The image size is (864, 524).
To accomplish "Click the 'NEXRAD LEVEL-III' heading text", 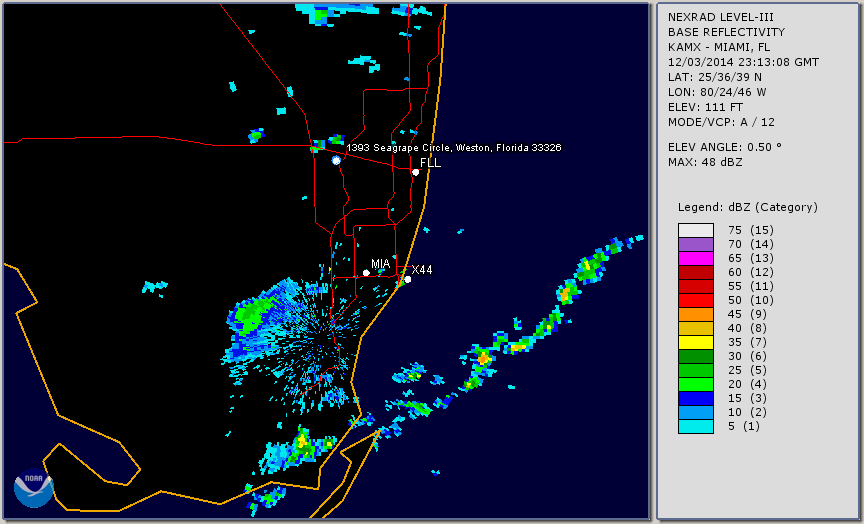I will coord(719,18).
